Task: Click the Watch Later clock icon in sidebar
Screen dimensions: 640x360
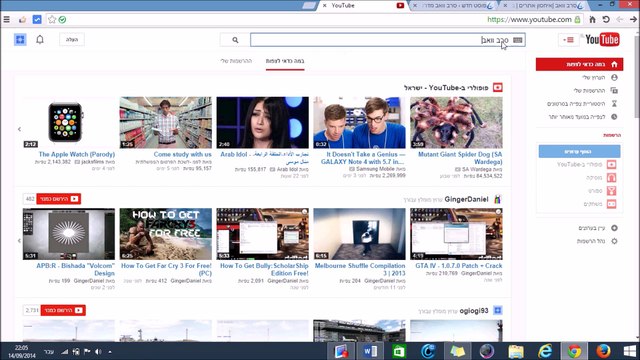Action: click(614, 117)
